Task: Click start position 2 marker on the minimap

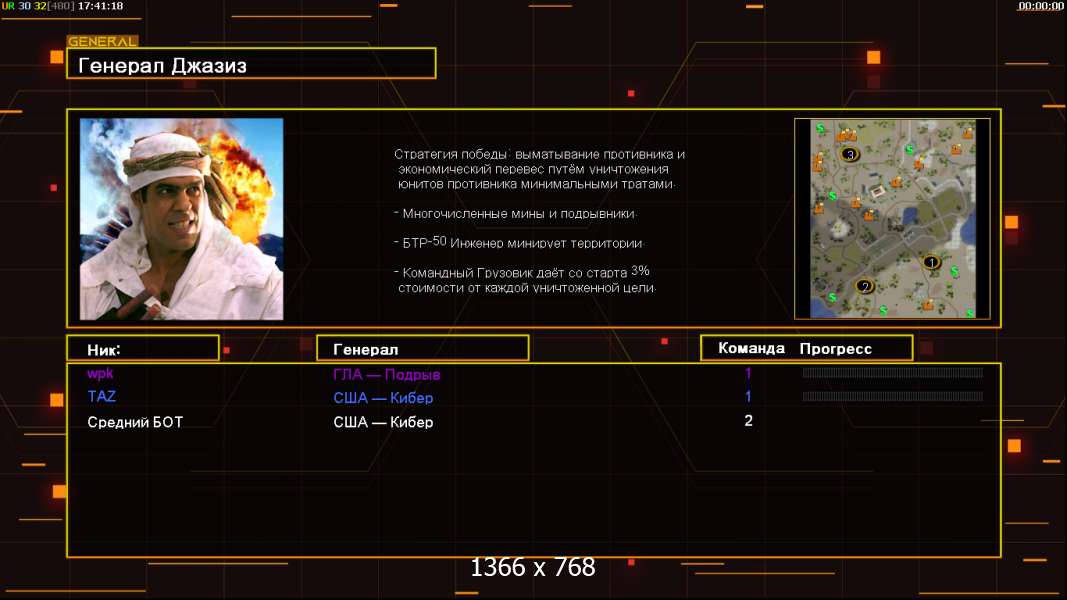Action: pos(864,286)
